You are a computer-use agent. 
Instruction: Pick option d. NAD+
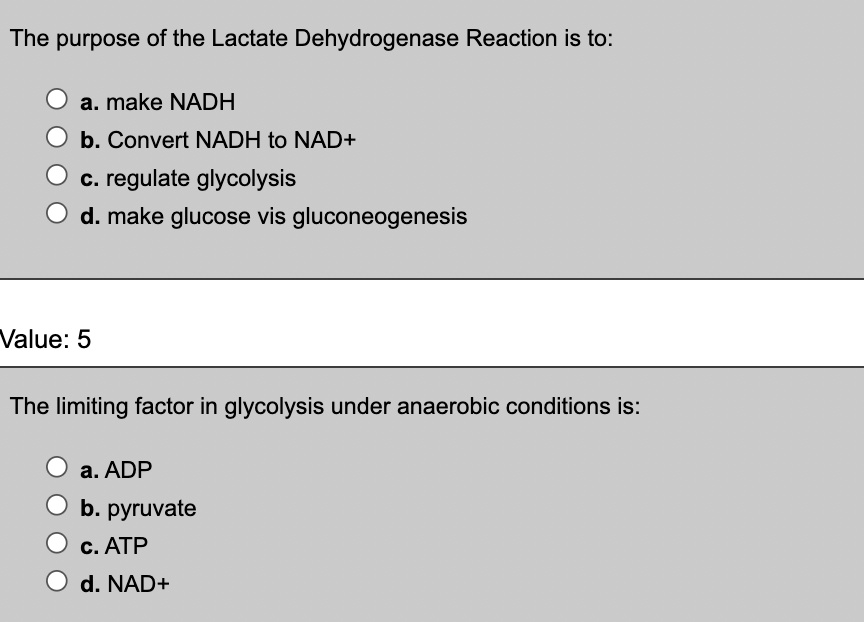(x=57, y=576)
